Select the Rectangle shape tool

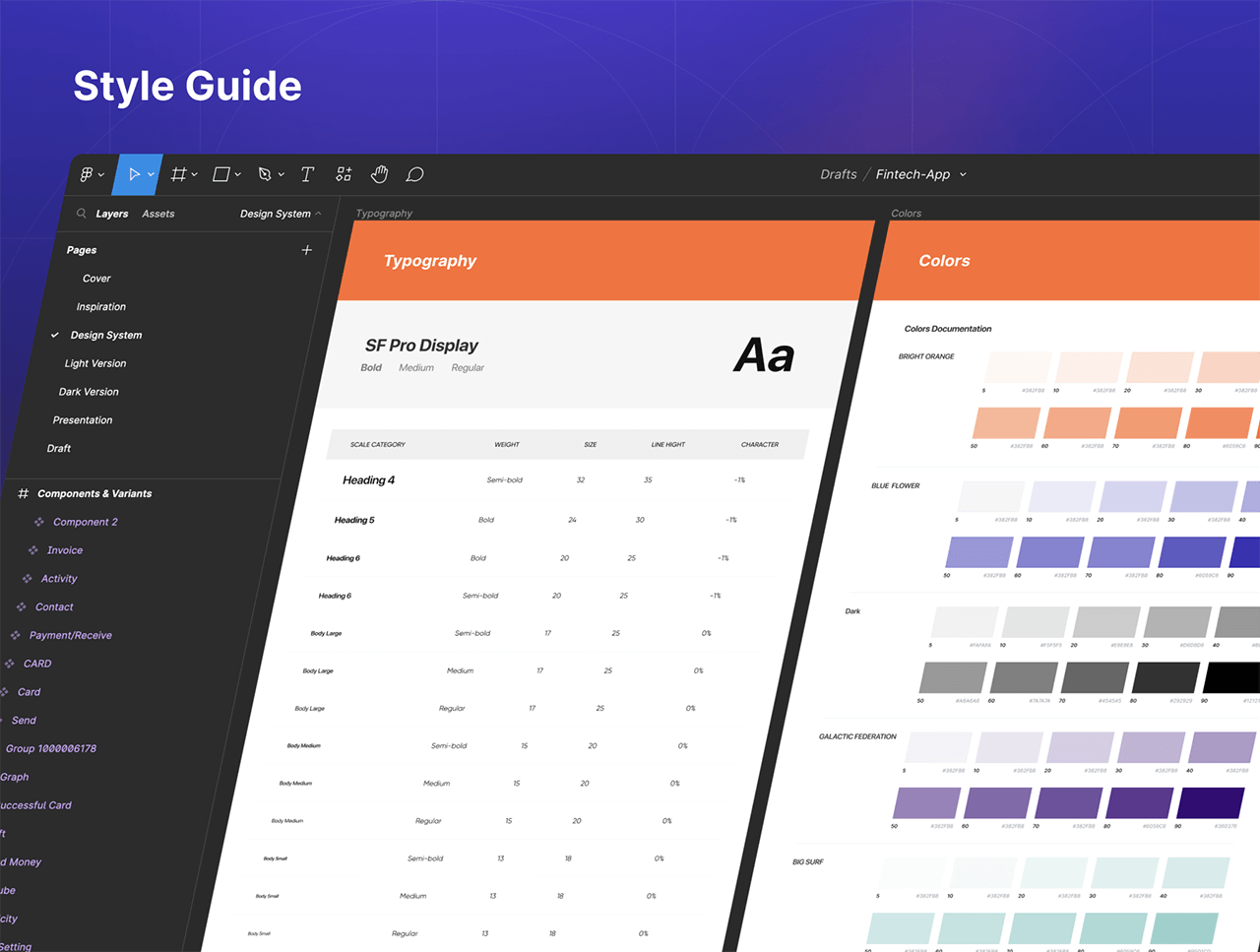click(220, 174)
